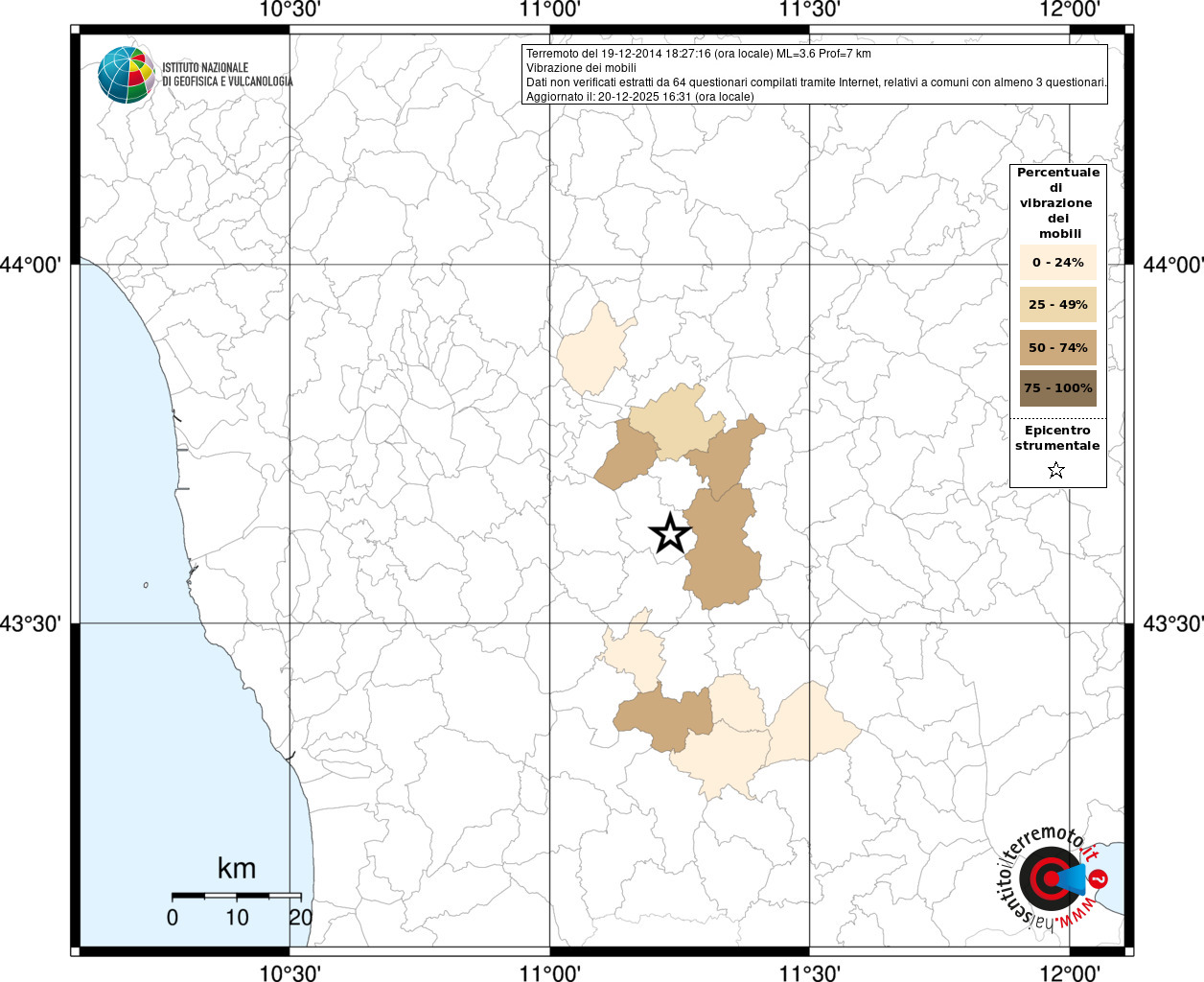Click the 'Vibrazione dei mobili' subtitle

[x=581, y=68]
